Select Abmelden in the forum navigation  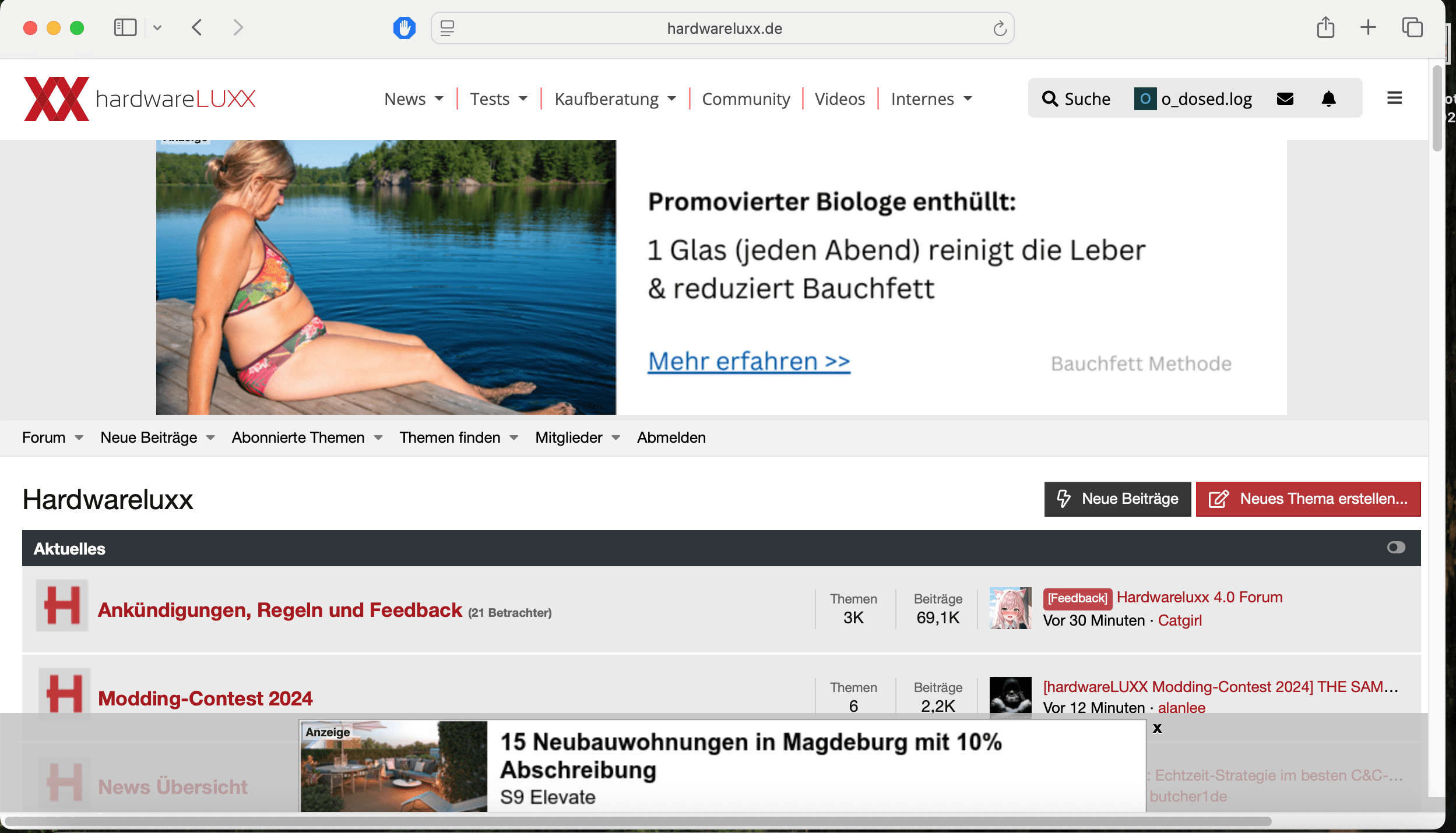click(x=671, y=437)
